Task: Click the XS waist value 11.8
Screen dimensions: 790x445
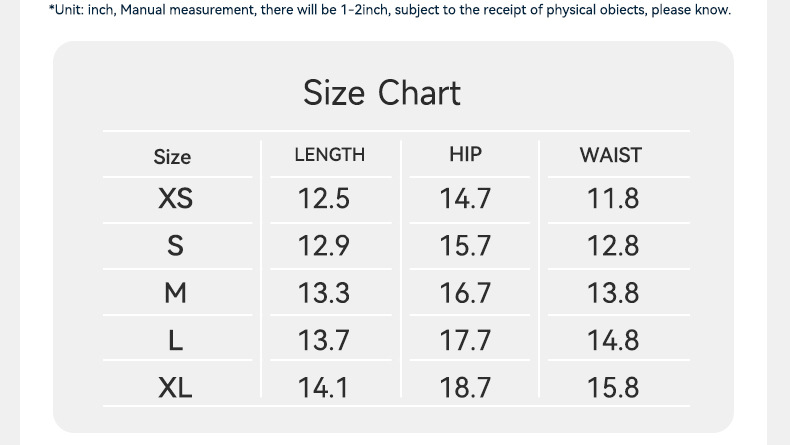Action: [x=612, y=199]
